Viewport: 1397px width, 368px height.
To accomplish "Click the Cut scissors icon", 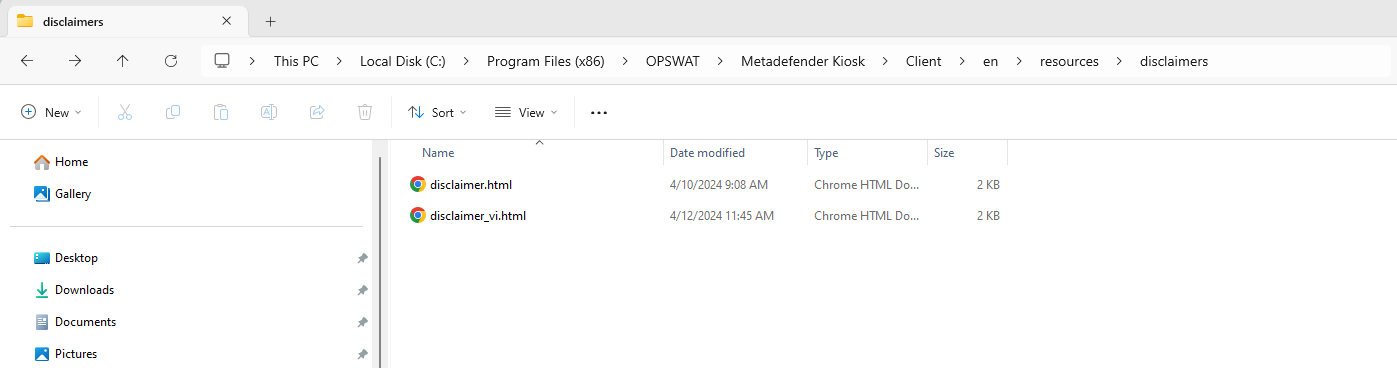I will 125,113.
